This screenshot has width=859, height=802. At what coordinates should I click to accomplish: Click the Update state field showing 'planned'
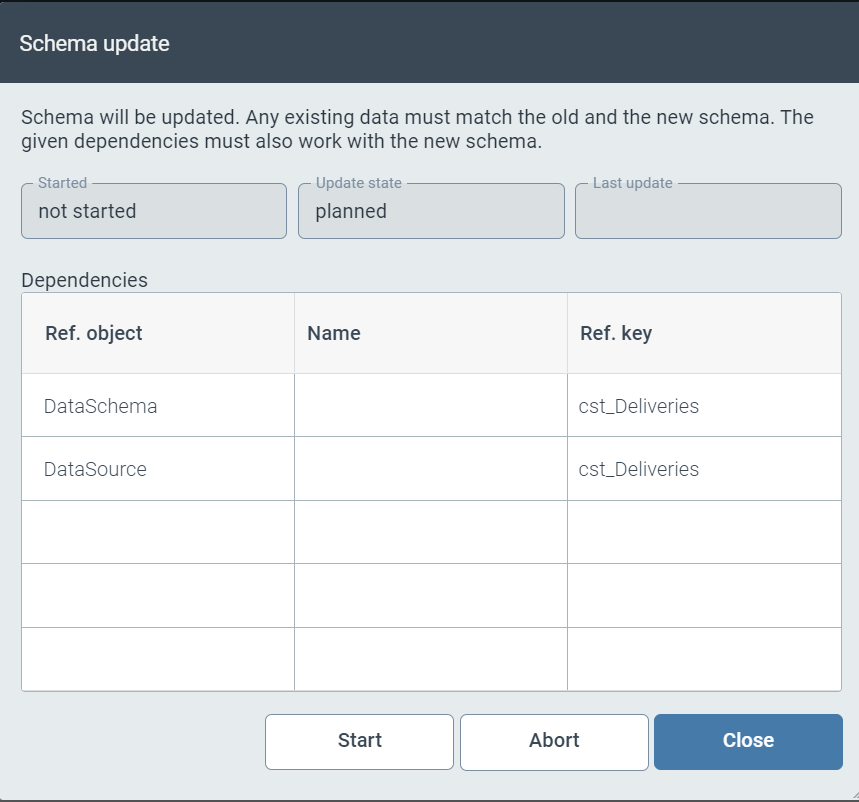coord(430,211)
